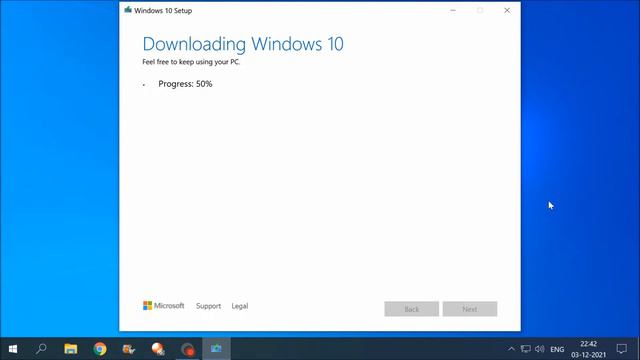
Task: Open Google Chrome from taskbar
Action: (100, 349)
